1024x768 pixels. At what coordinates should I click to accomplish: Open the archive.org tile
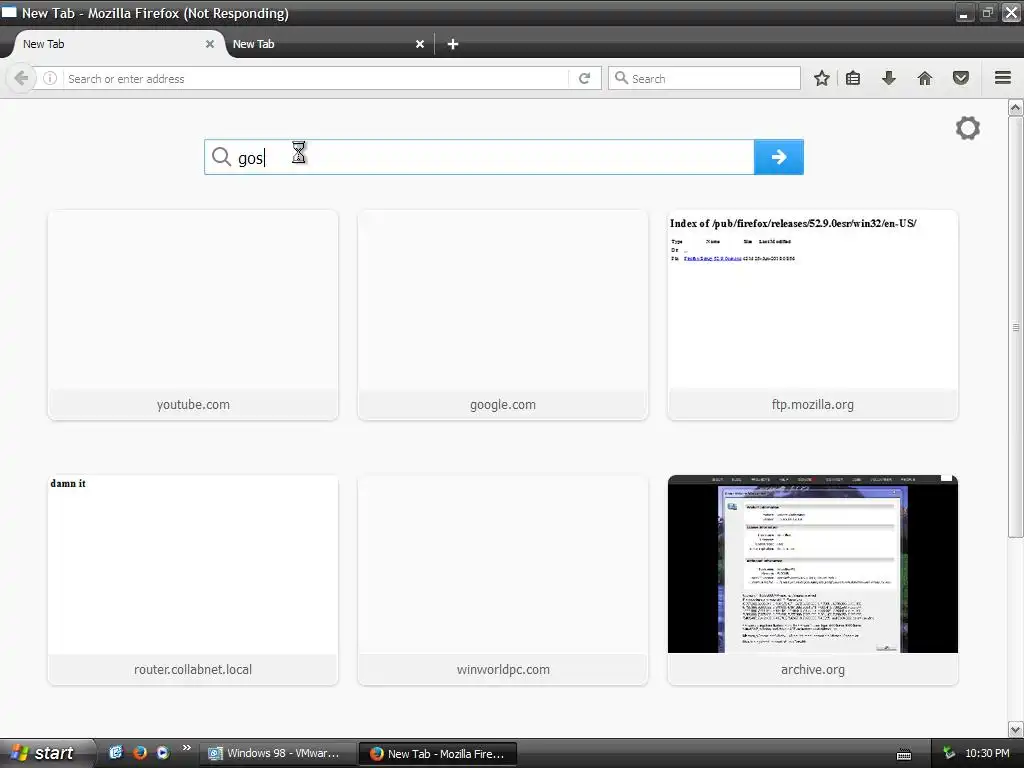(x=812, y=580)
